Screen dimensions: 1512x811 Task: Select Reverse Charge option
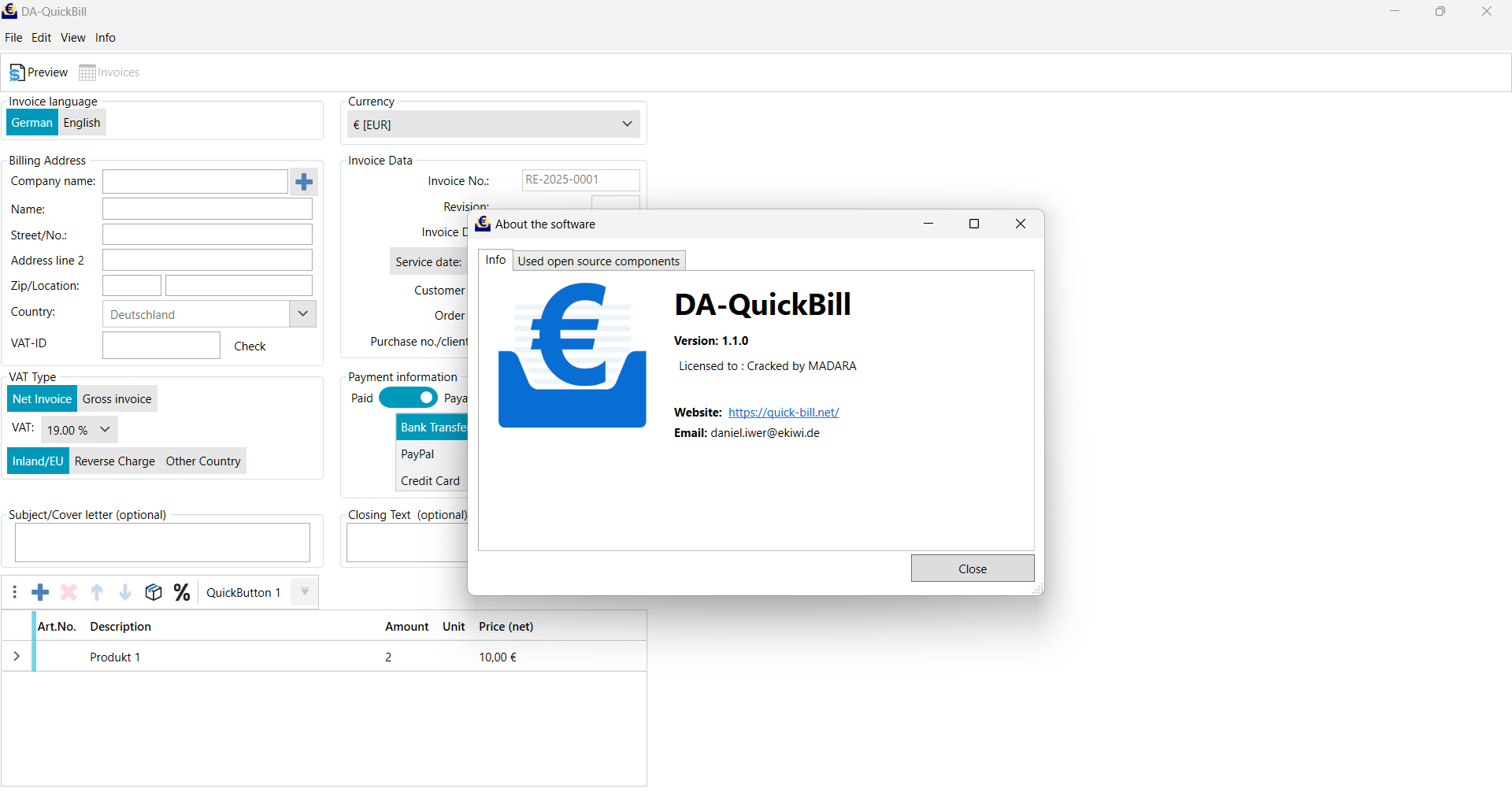pos(115,461)
